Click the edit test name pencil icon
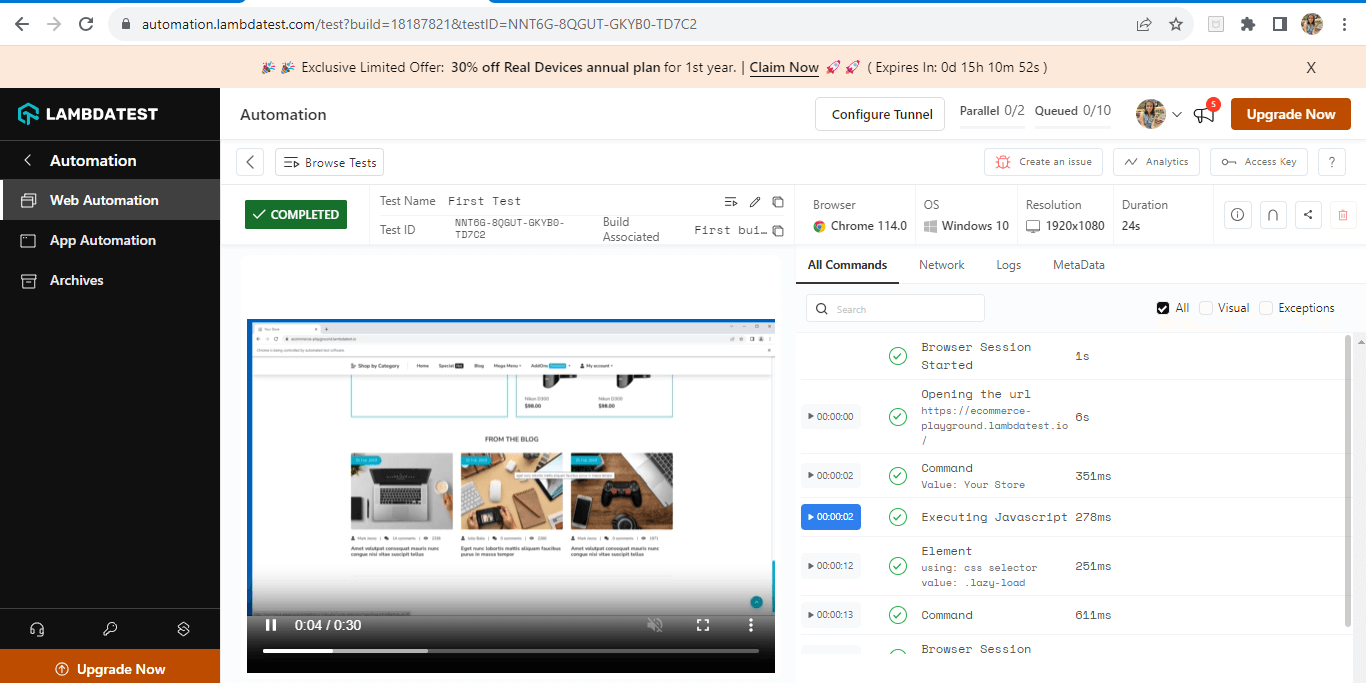The height and width of the screenshot is (683, 1366). pyautogui.click(x=755, y=202)
